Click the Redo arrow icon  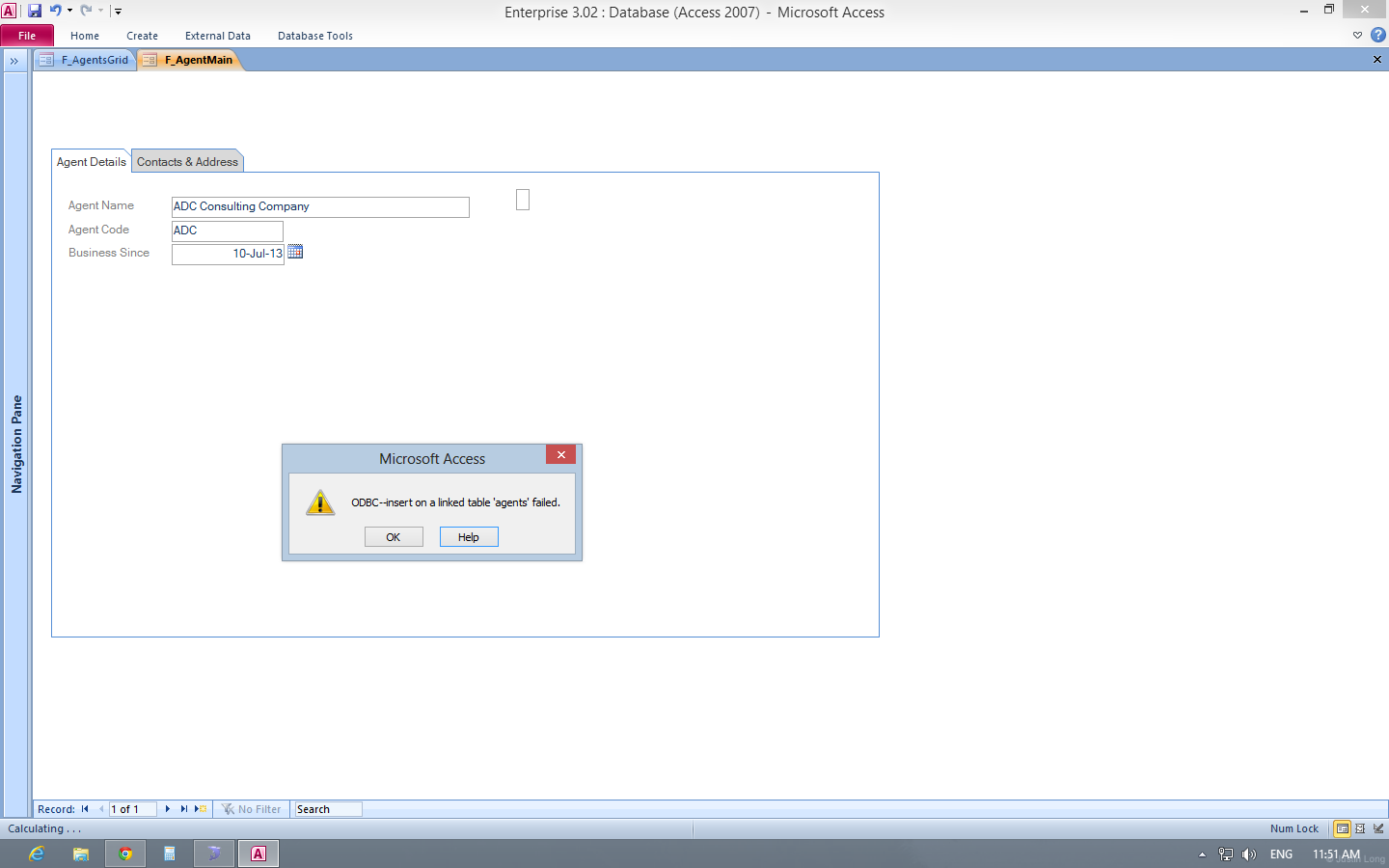(x=86, y=11)
